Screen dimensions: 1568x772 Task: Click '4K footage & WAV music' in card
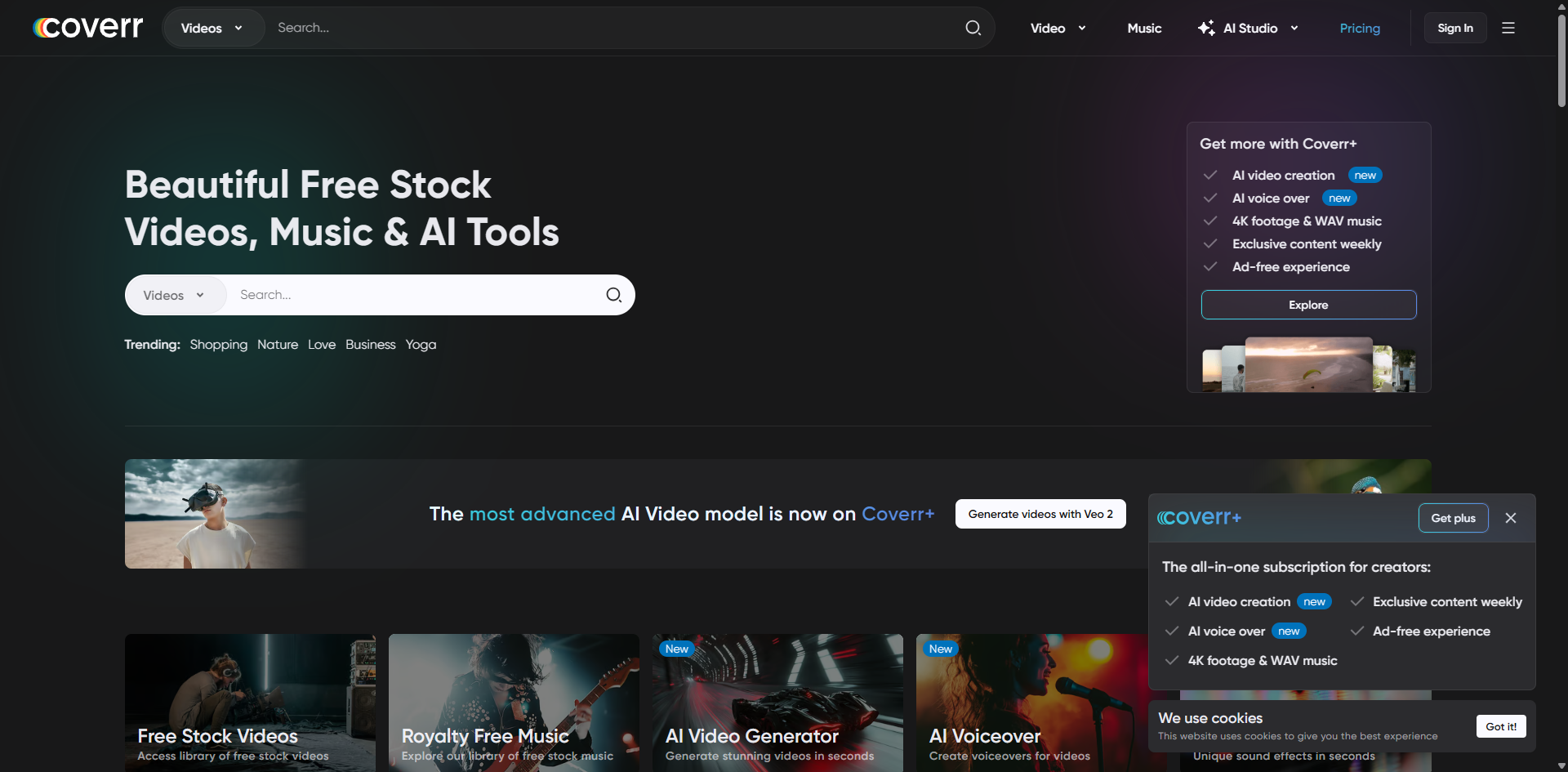(x=1307, y=221)
